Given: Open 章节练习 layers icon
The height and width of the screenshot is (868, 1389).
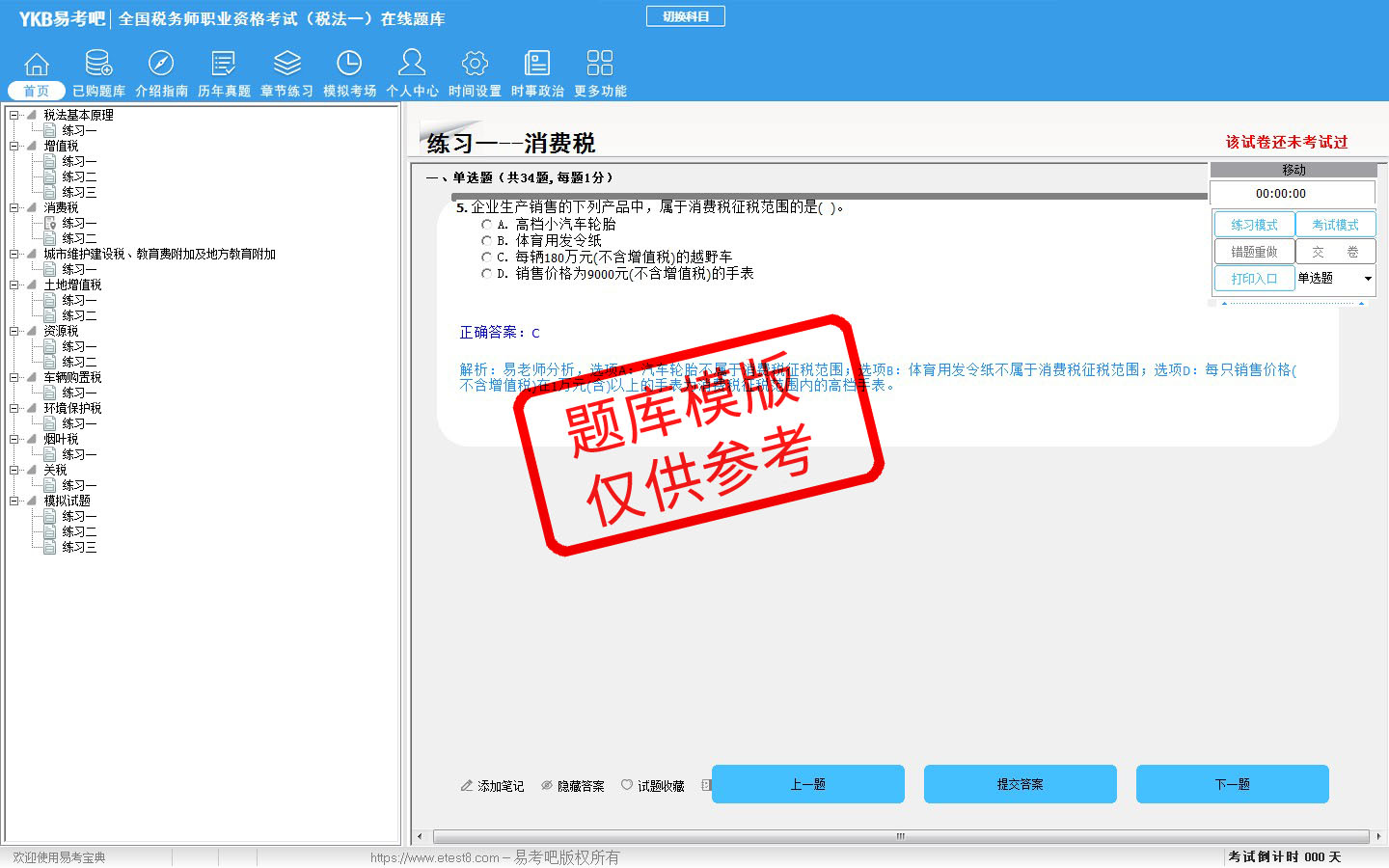Looking at the screenshot, I should (x=286, y=65).
